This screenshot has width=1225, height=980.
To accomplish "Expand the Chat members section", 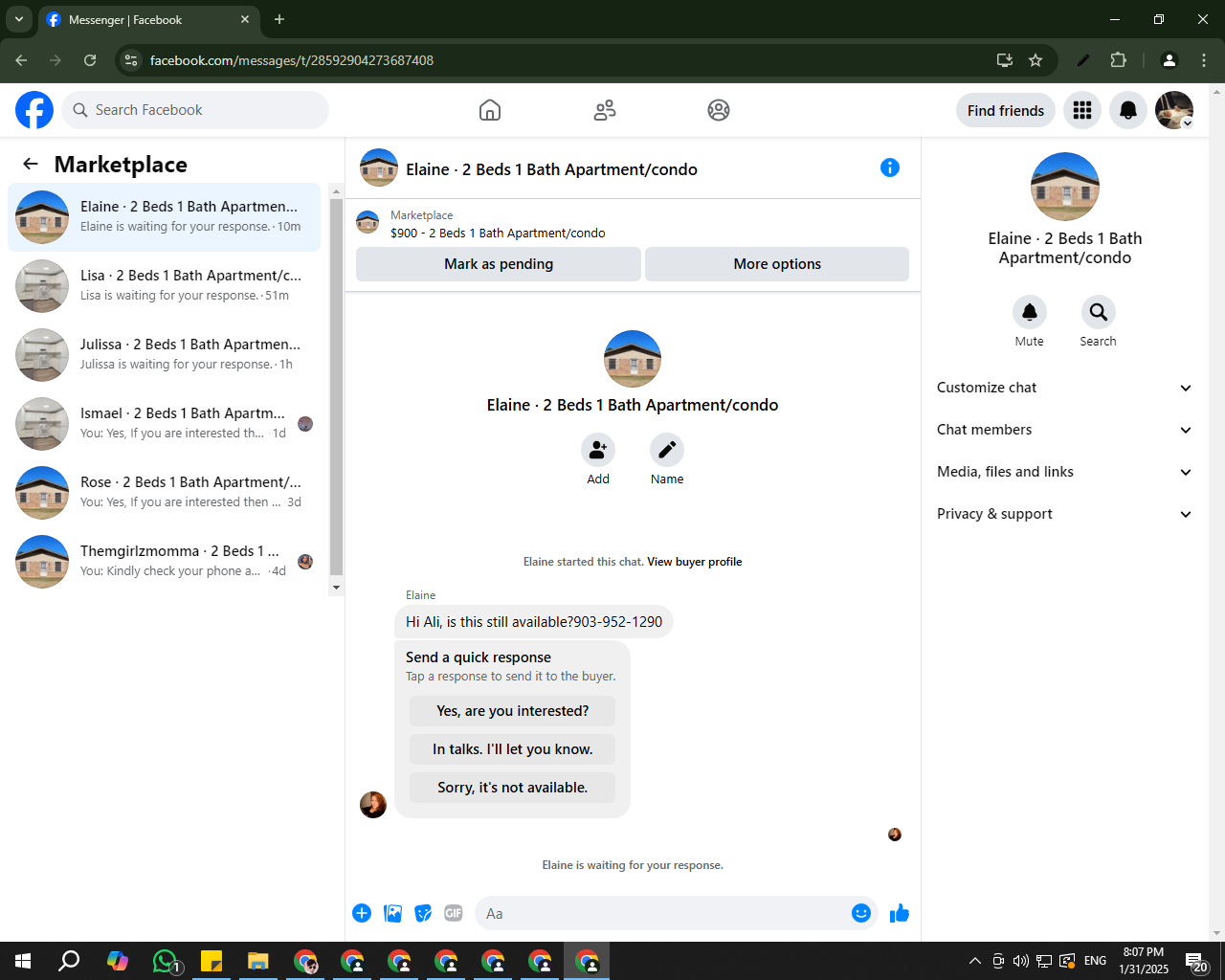I will (x=1065, y=430).
